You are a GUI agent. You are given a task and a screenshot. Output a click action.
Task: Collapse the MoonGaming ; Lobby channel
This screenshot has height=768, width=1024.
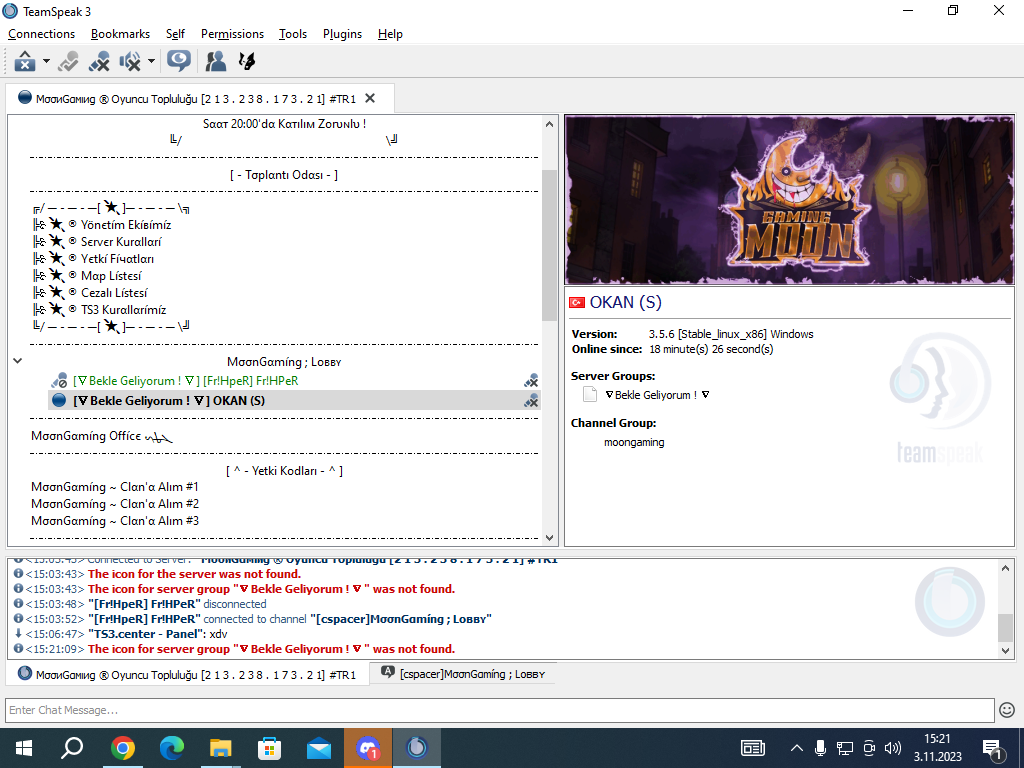coord(18,360)
